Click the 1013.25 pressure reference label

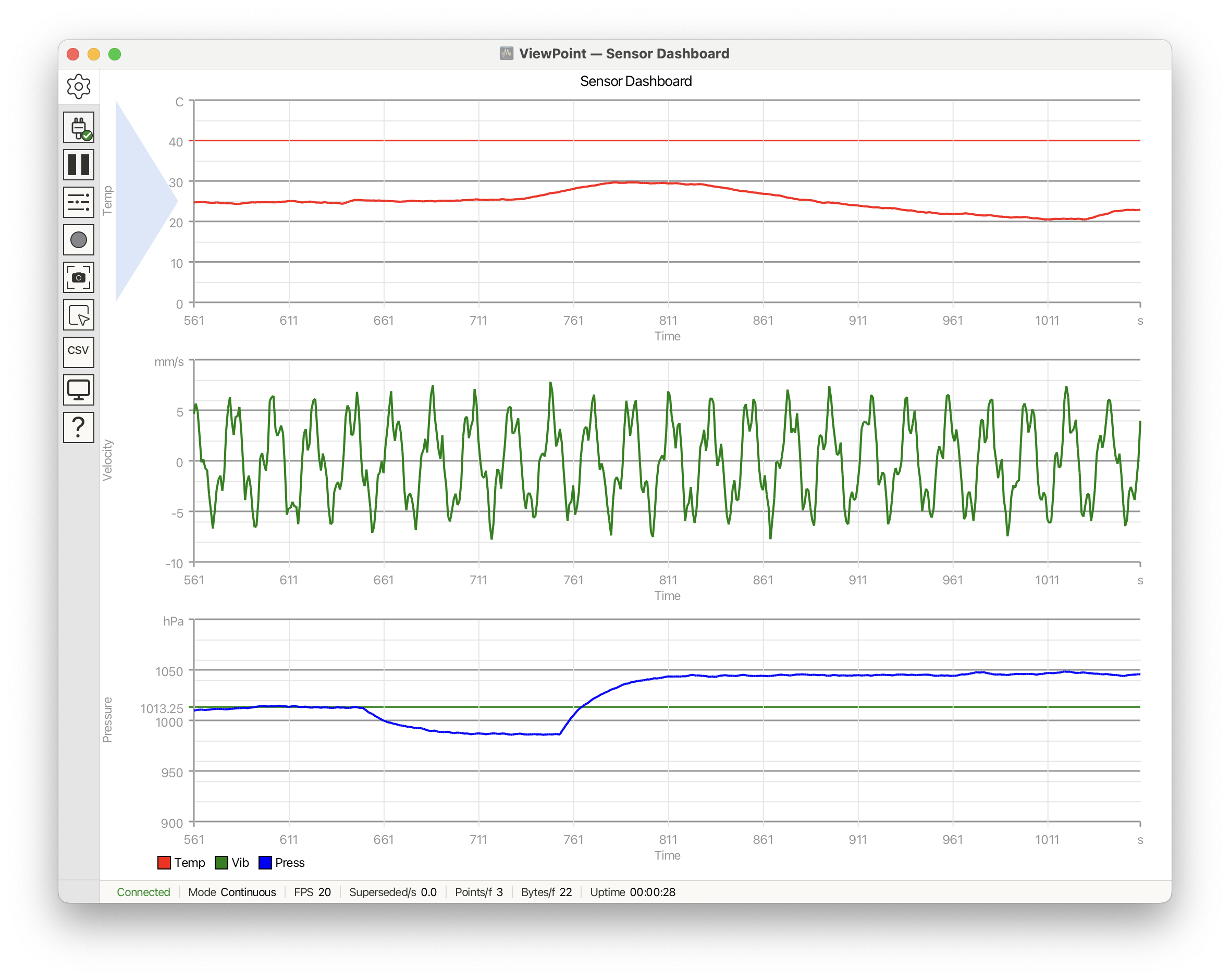pyautogui.click(x=162, y=708)
